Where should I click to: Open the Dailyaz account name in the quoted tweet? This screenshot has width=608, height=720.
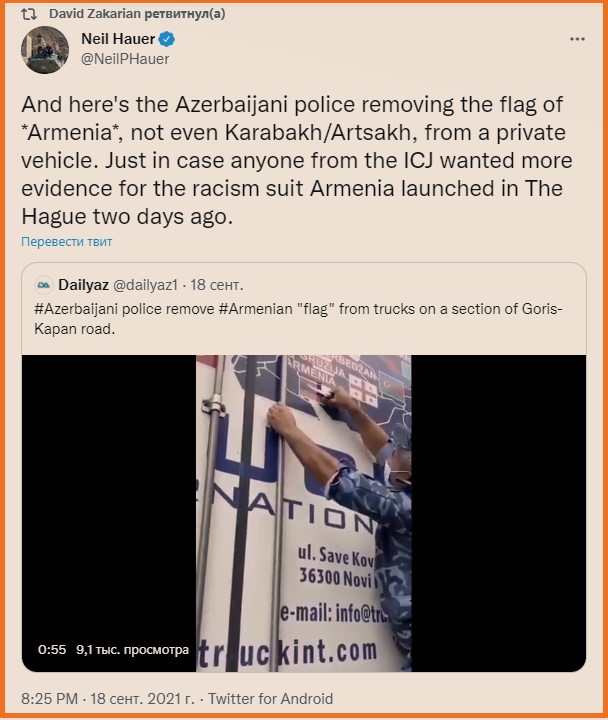83,285
